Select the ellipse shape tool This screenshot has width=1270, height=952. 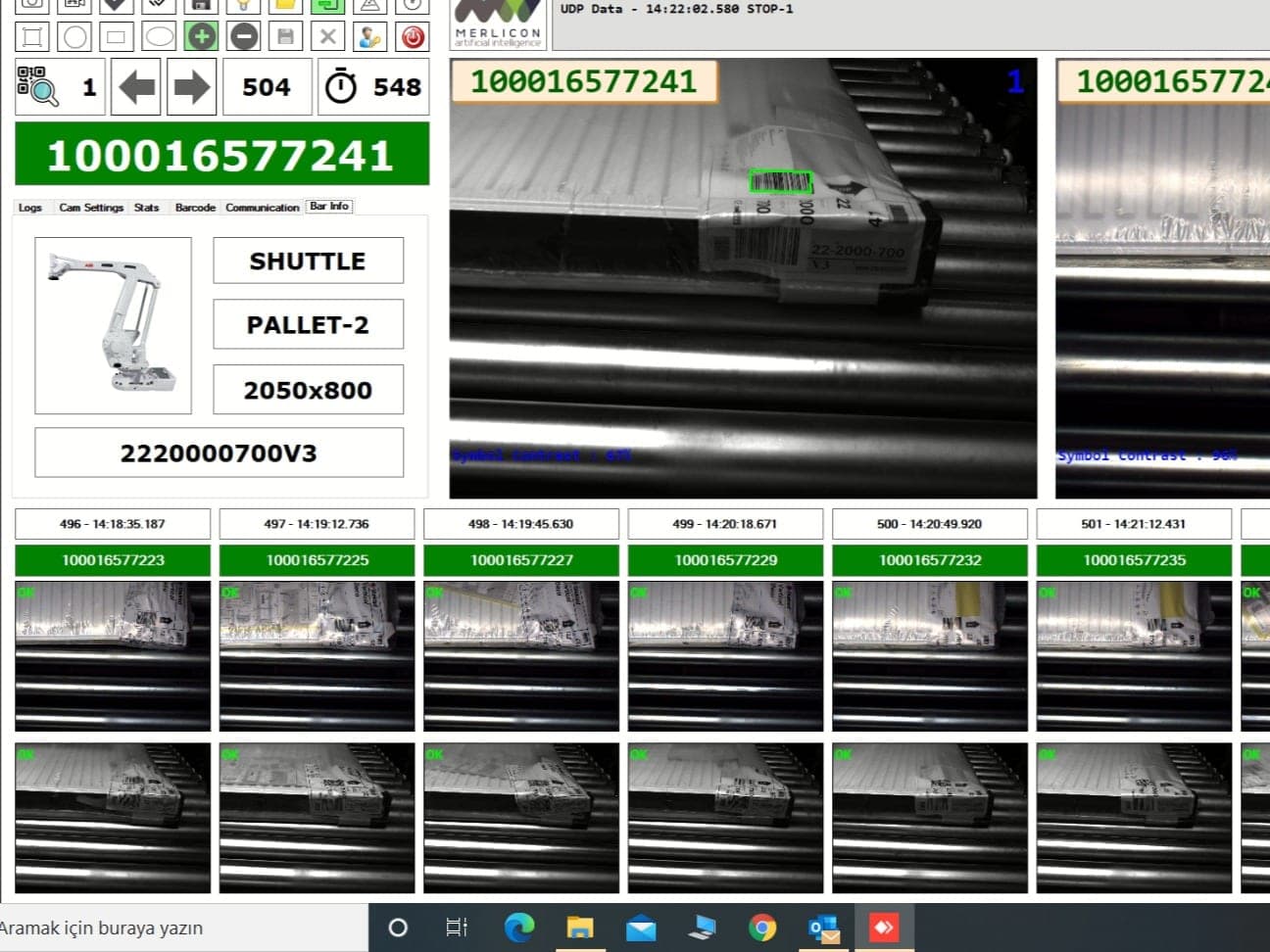coord(159,37)
